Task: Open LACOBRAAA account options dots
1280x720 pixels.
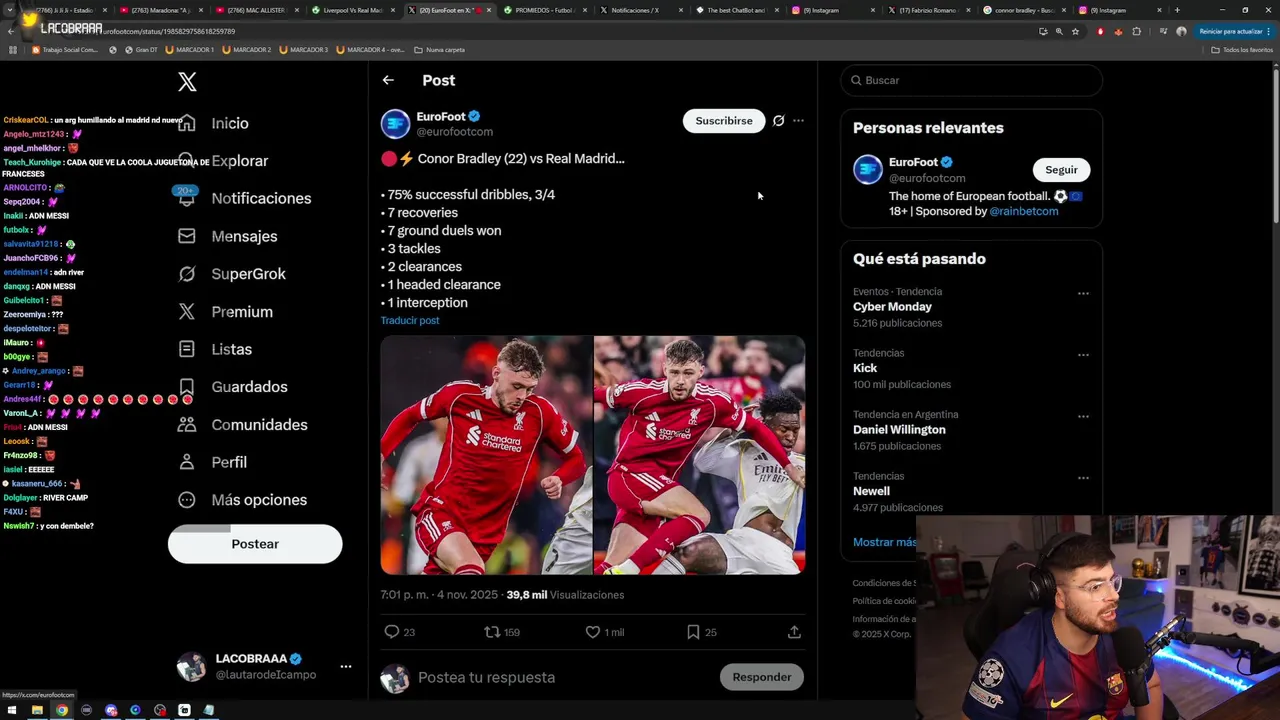Action: pos(345,666)
